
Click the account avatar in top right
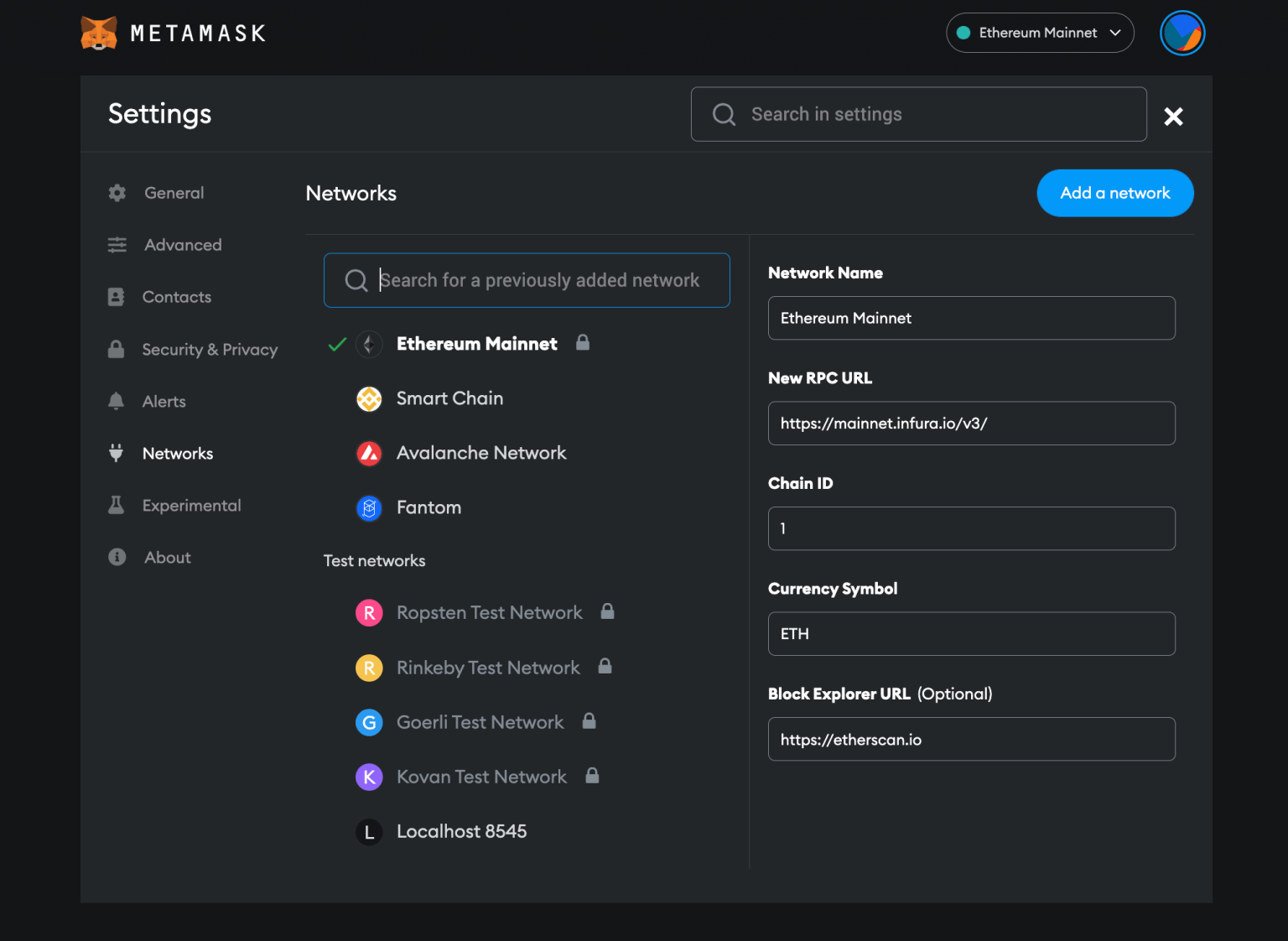[x=1182, y=32]
